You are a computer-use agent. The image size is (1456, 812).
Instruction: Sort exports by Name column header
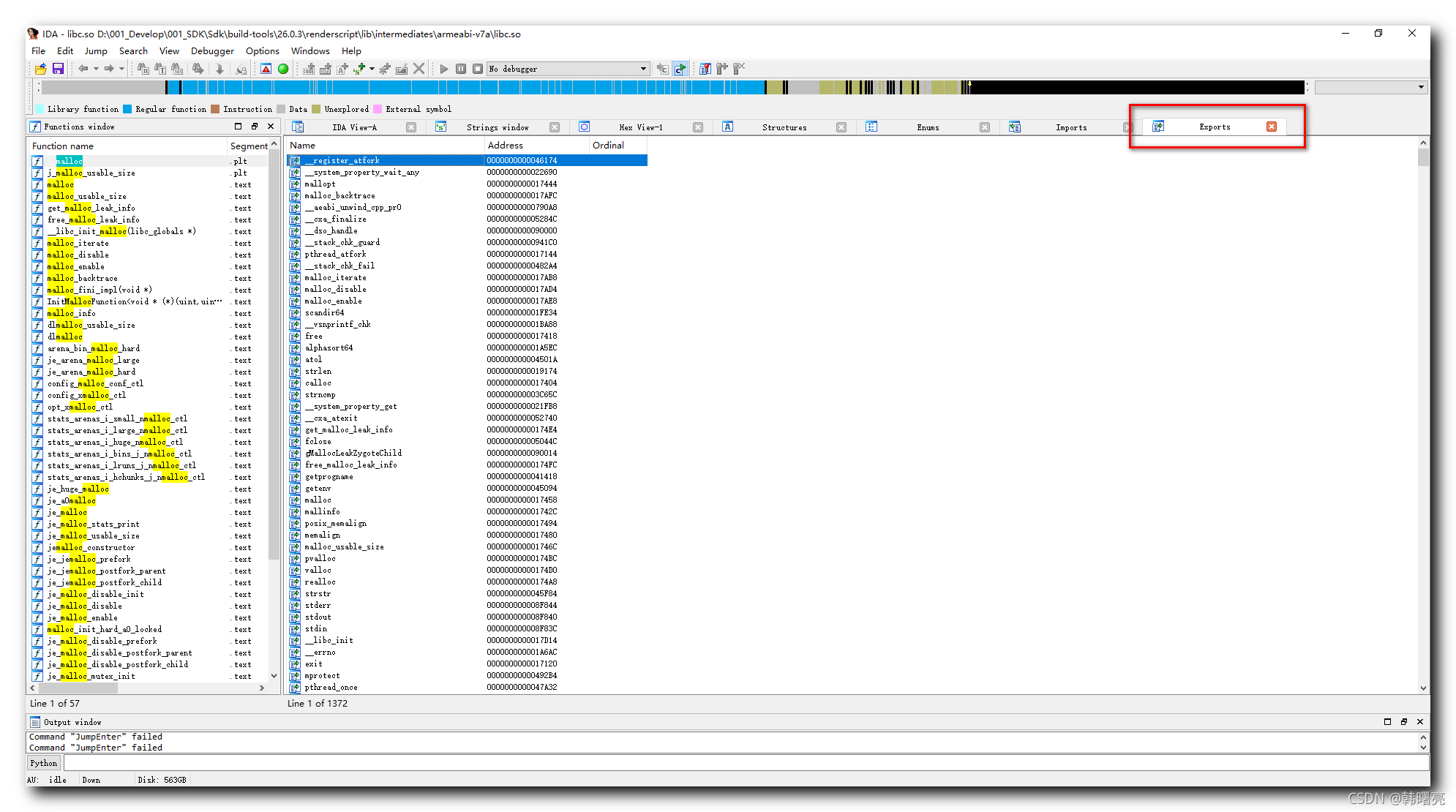pyautogui.click(x=385, y=146)
